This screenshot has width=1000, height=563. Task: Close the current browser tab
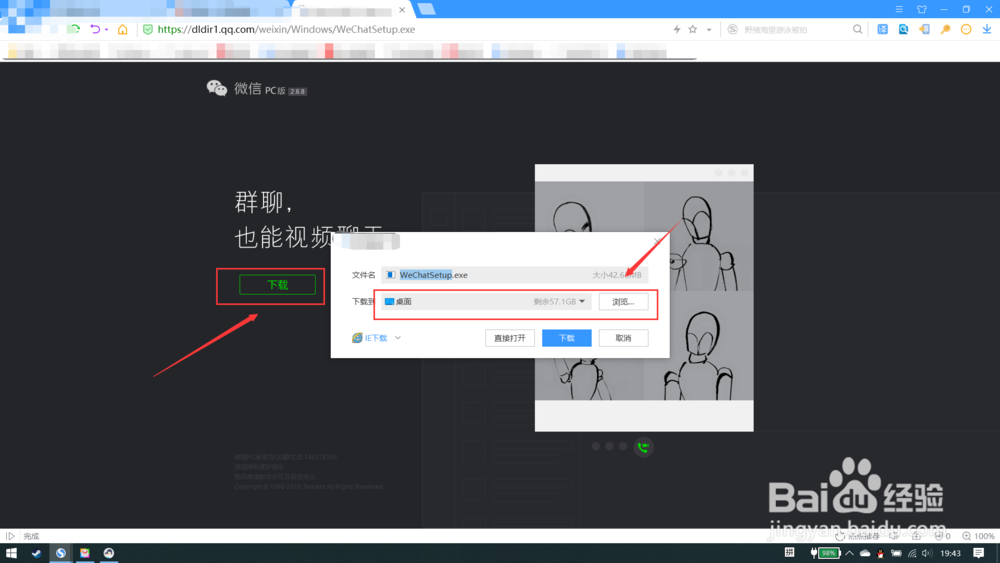(402, 10)
